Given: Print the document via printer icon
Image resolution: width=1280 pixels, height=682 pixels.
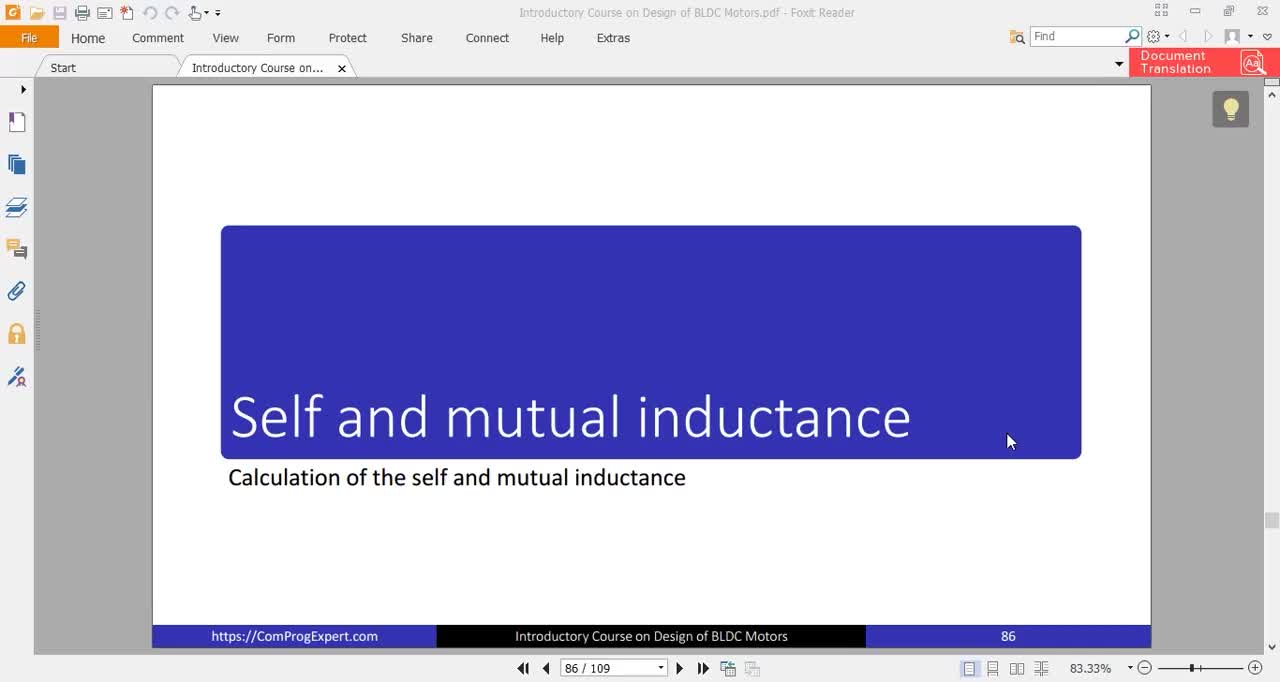Looking at the screenshot, I should click(x=82, y=13).
